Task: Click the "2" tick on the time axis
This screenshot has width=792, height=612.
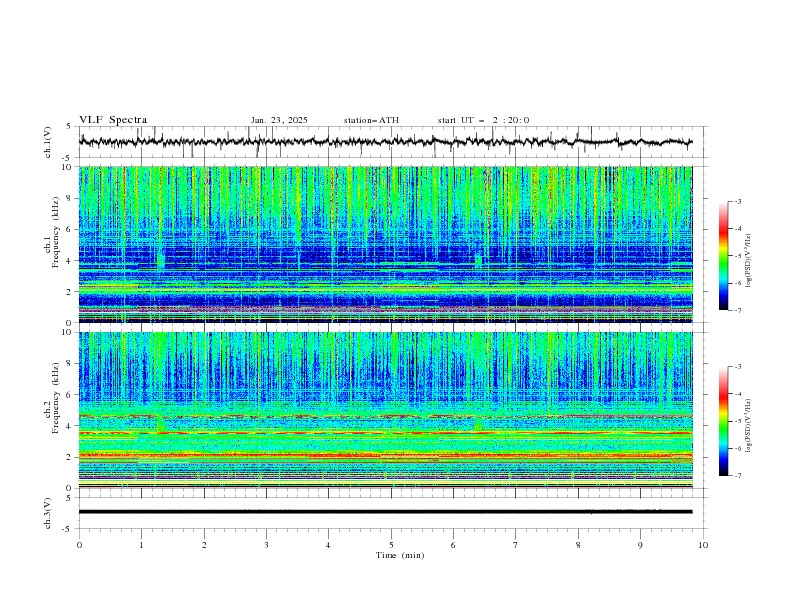Action: pyautogui.click(x=204, y=545)
